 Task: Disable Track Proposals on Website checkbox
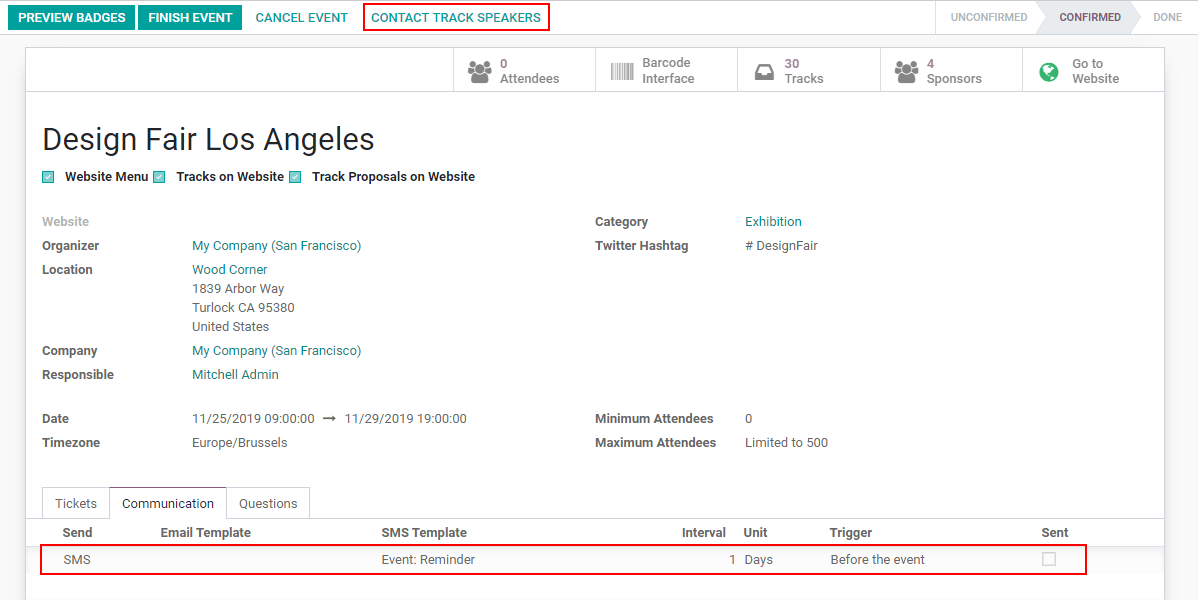click(x=295, y=178)
